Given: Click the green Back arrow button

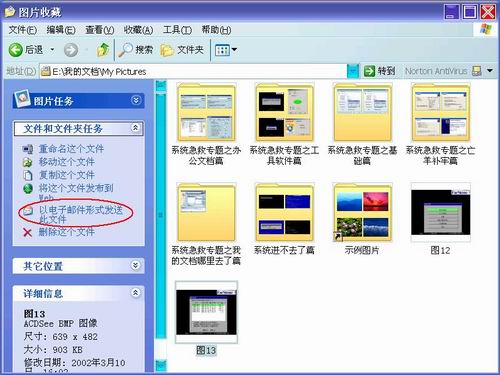Looking at the screenshot, I should pos(15,50).
